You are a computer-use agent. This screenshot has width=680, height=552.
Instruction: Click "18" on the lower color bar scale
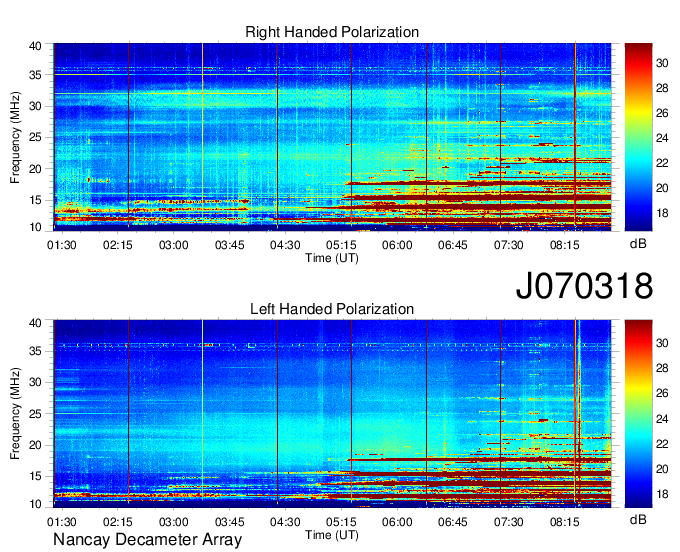[x=662, y=494]
